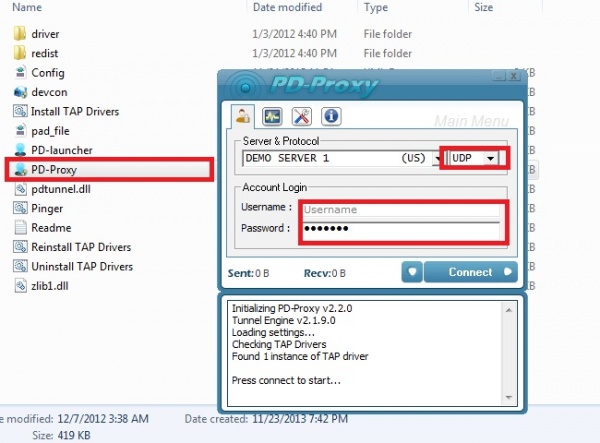This screenshot has width=600, height=443.
Task: Click the Install TAP Drivers file name
Action: [75, 111]
